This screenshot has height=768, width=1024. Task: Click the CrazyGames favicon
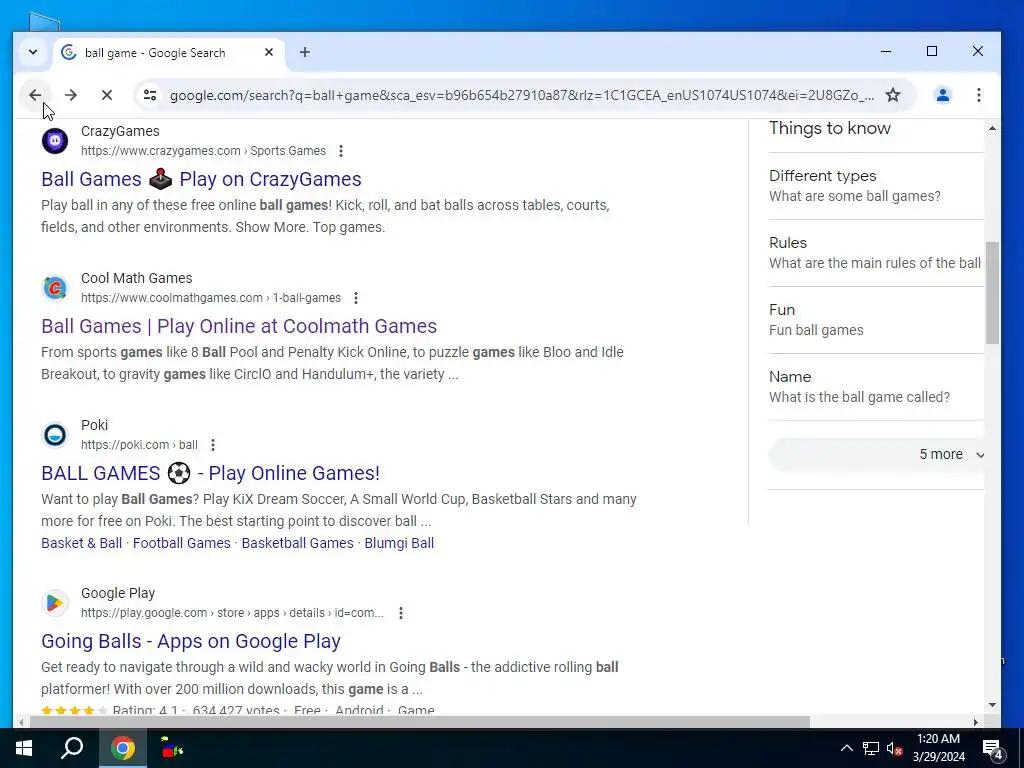click(x=55, y=141)
